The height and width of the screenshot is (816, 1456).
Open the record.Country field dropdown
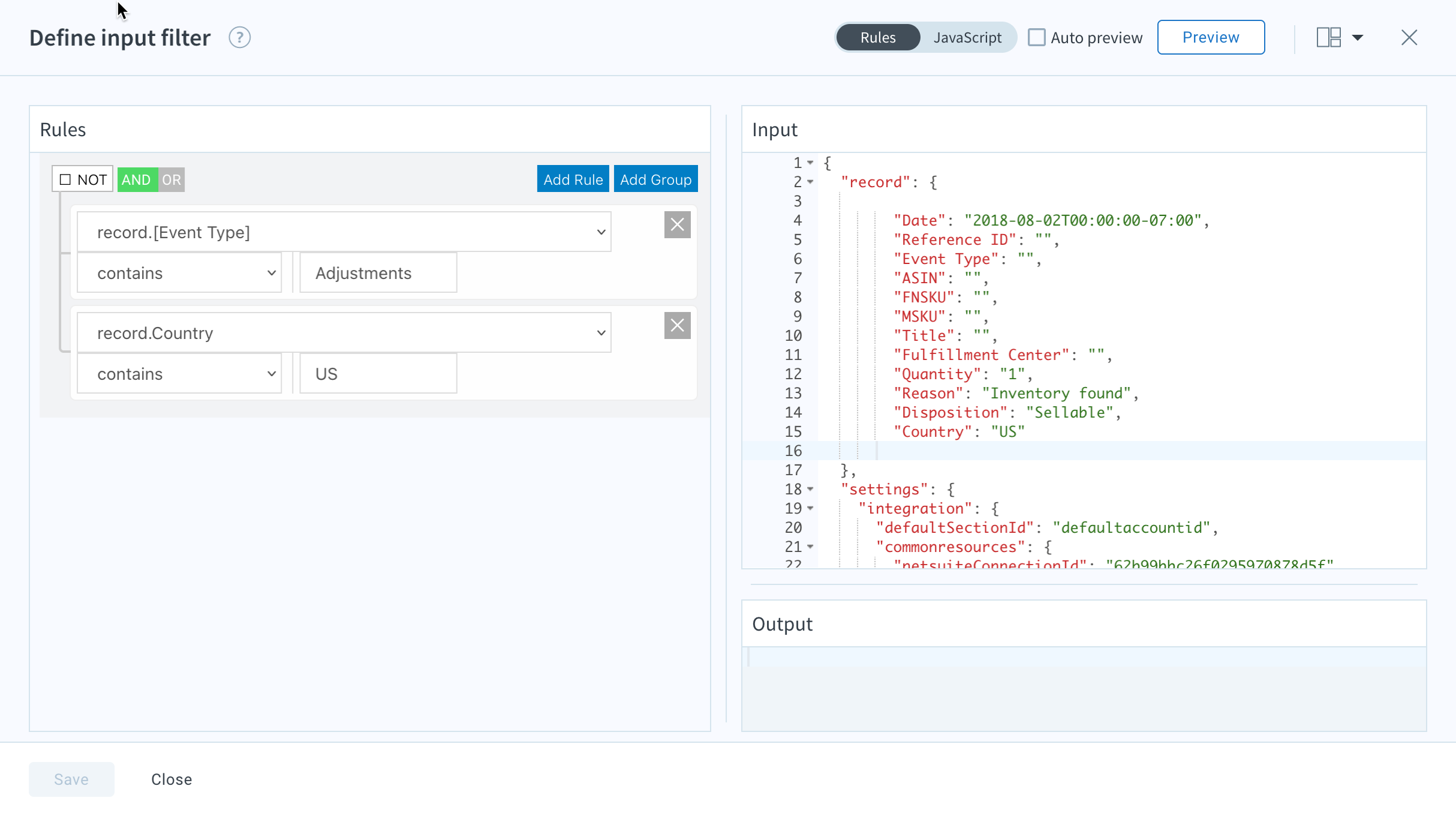344,332
